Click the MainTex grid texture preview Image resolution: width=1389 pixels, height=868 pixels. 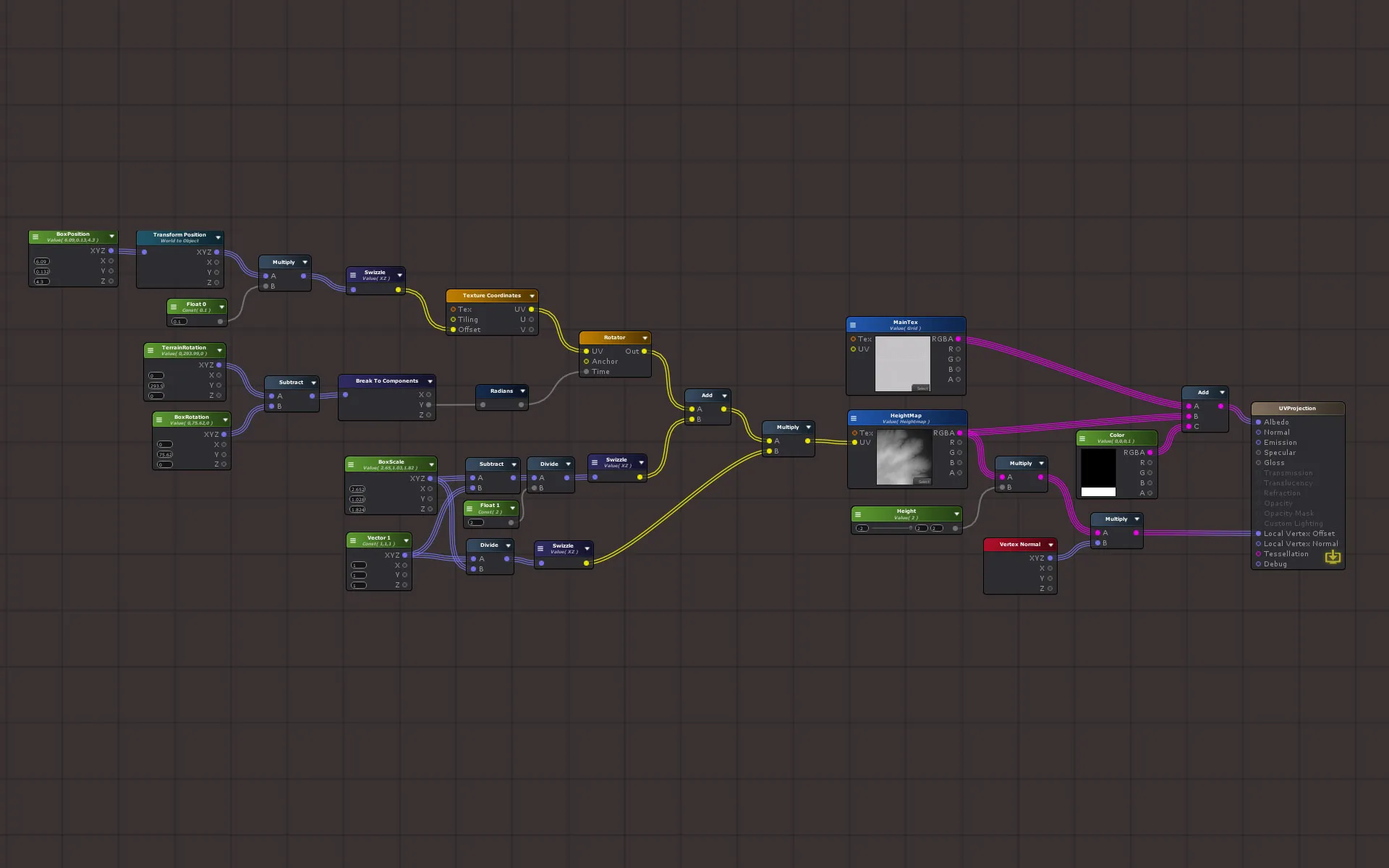903,364
